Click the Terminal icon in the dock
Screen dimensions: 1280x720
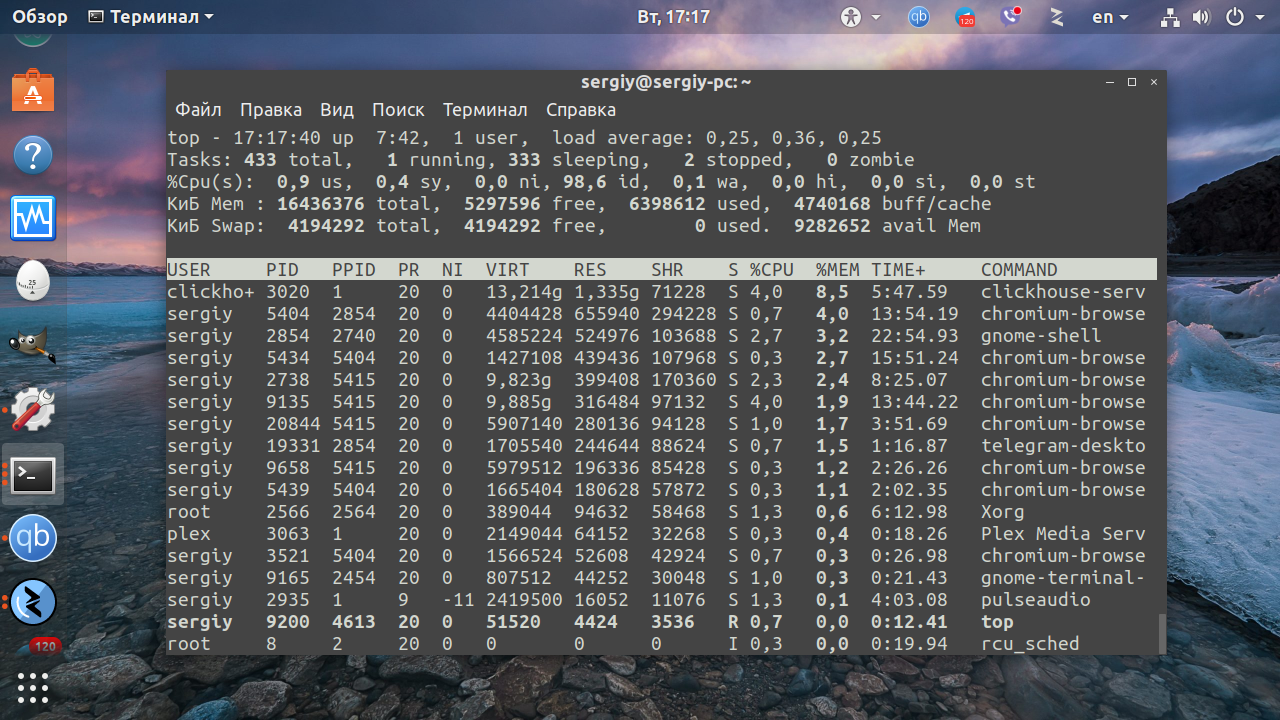coord(33,475)
